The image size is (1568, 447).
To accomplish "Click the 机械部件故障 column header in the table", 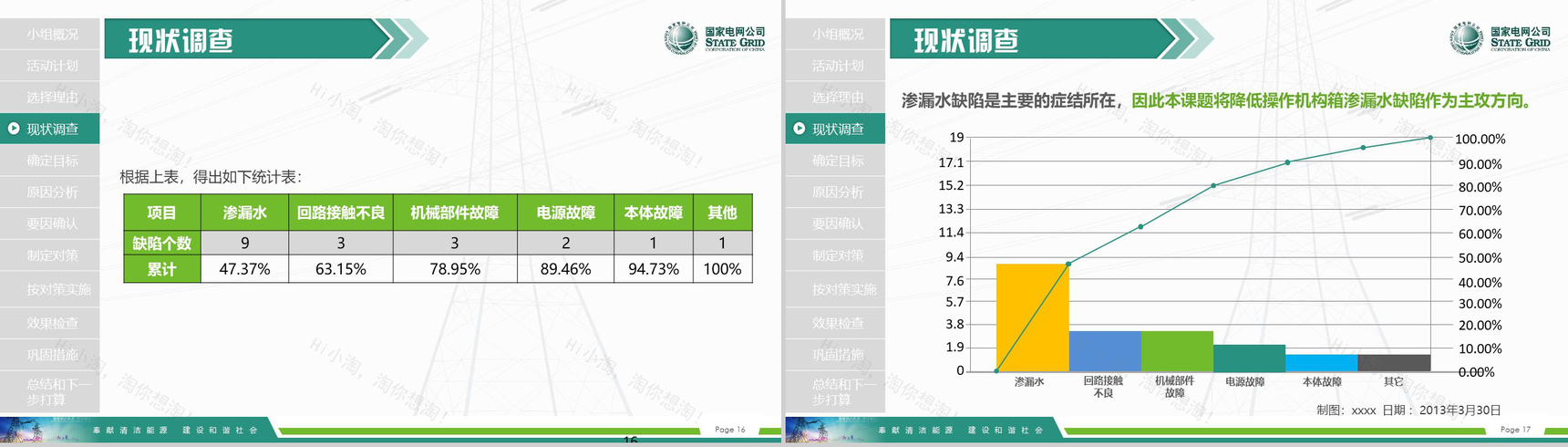I will (x=455, y=213).
